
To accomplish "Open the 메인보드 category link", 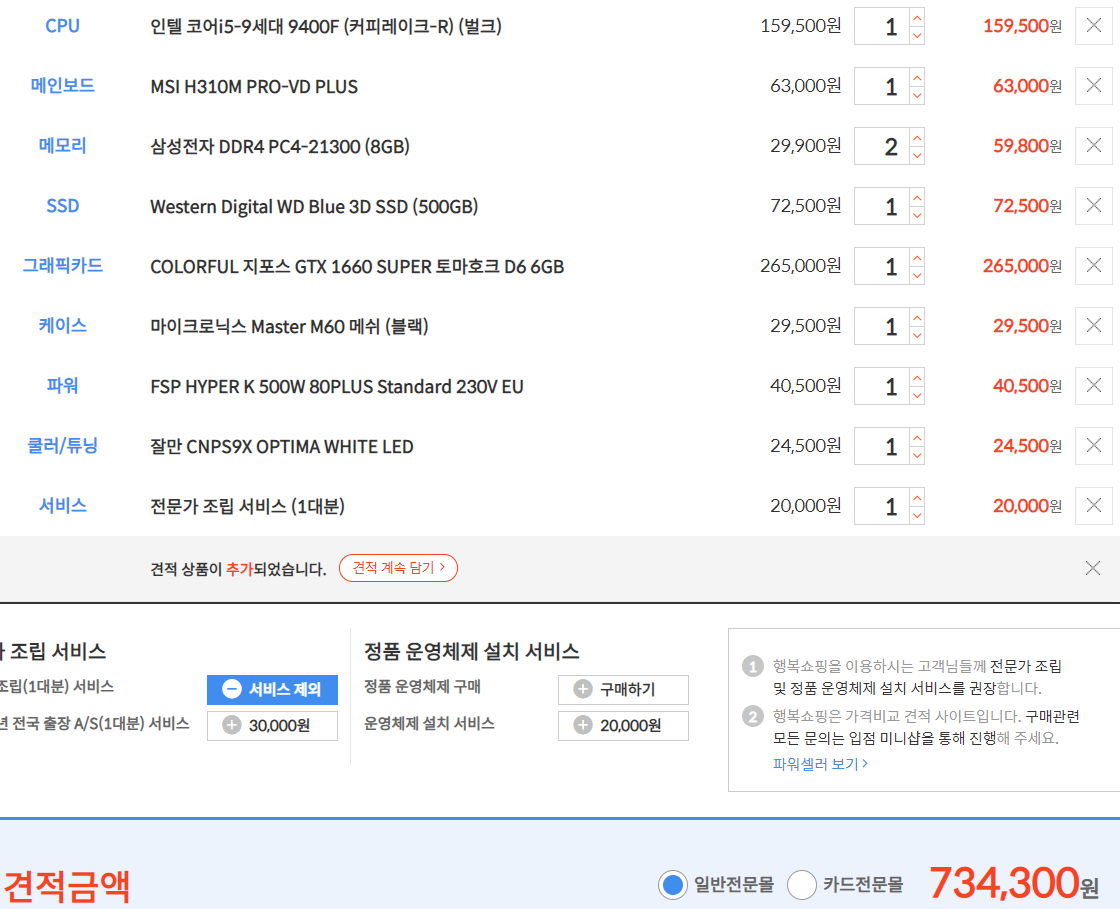I will [x=62, y=86].
